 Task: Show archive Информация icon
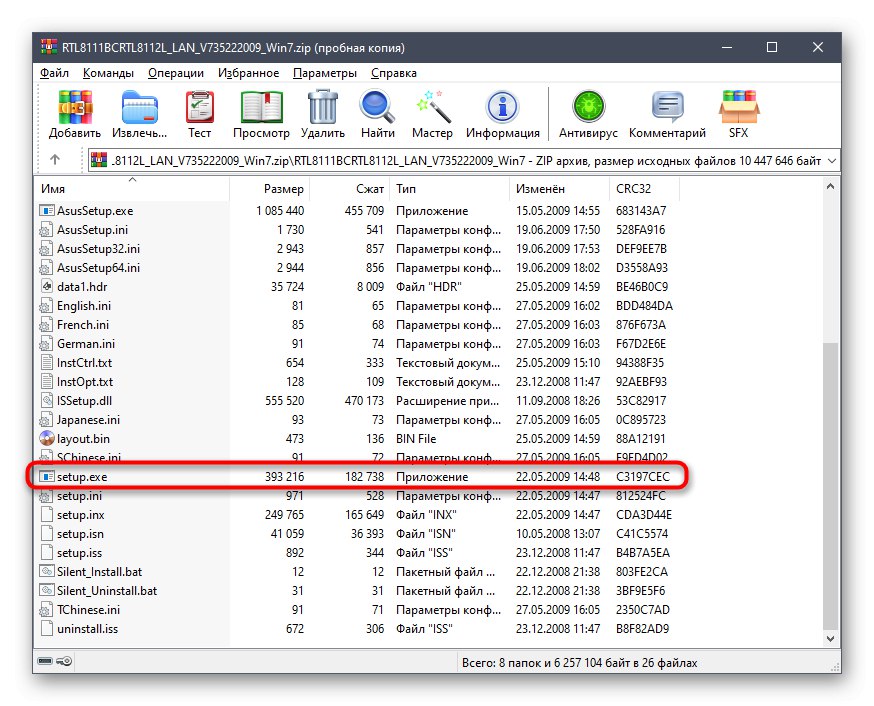click(x=502, y=107)
